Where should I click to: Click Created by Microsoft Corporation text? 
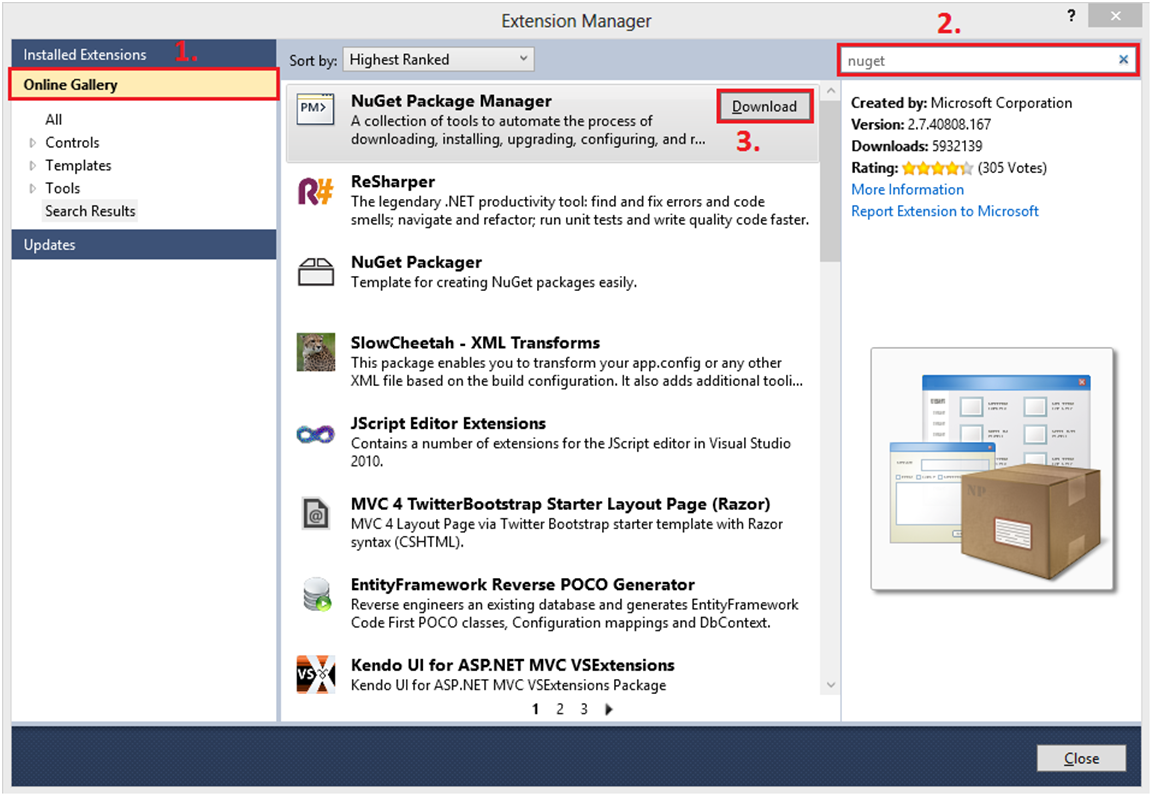click(961, 103)
